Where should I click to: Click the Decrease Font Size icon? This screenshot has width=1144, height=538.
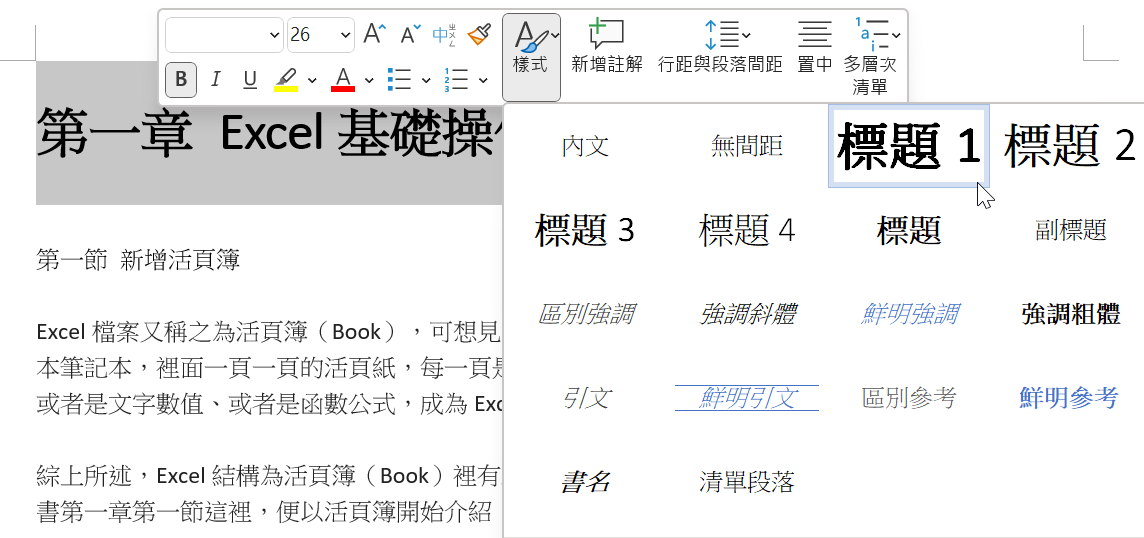coord(411,34)
